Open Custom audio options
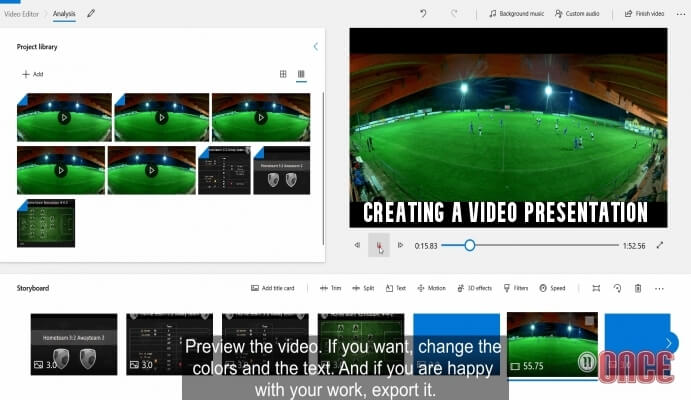Screen dimensions: 691x400 (x=577, y=14)
